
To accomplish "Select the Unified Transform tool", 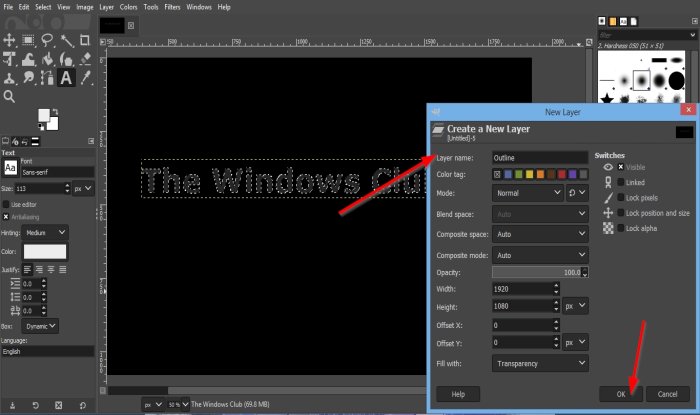I will (9, 59).
